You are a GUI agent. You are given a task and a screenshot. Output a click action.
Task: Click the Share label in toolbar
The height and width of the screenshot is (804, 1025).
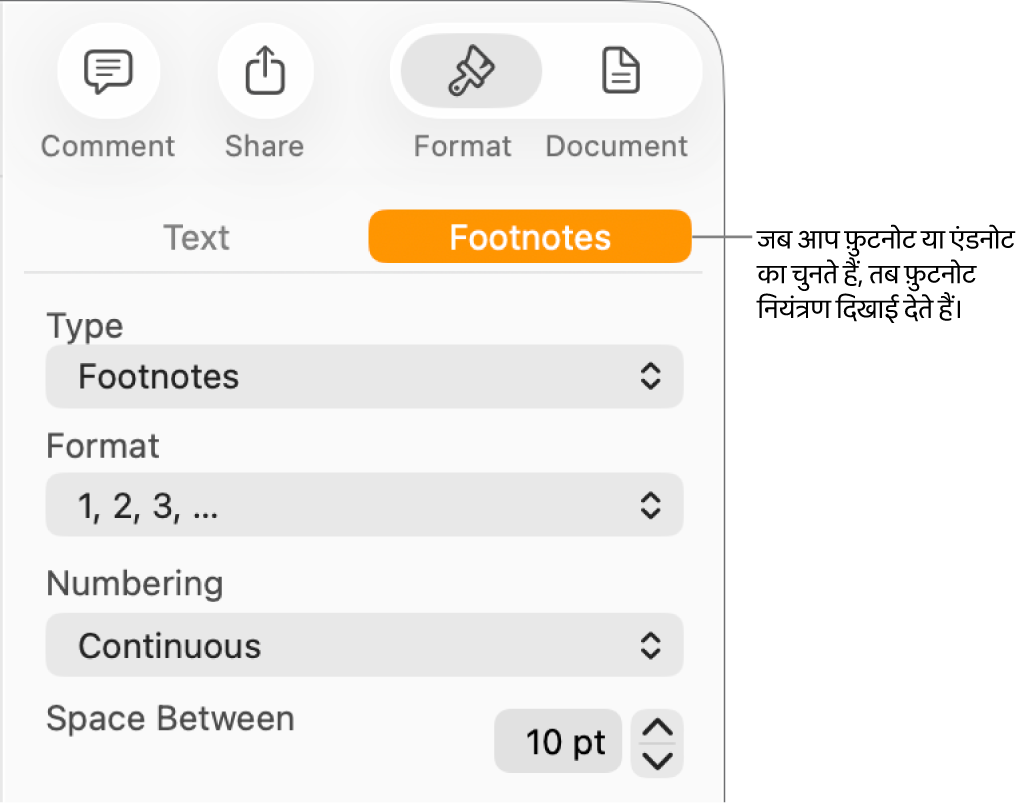tap(264, 146)
